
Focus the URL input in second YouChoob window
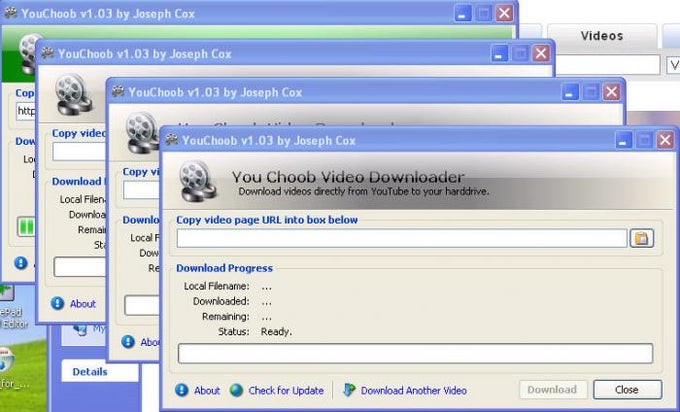coord(79,152)
